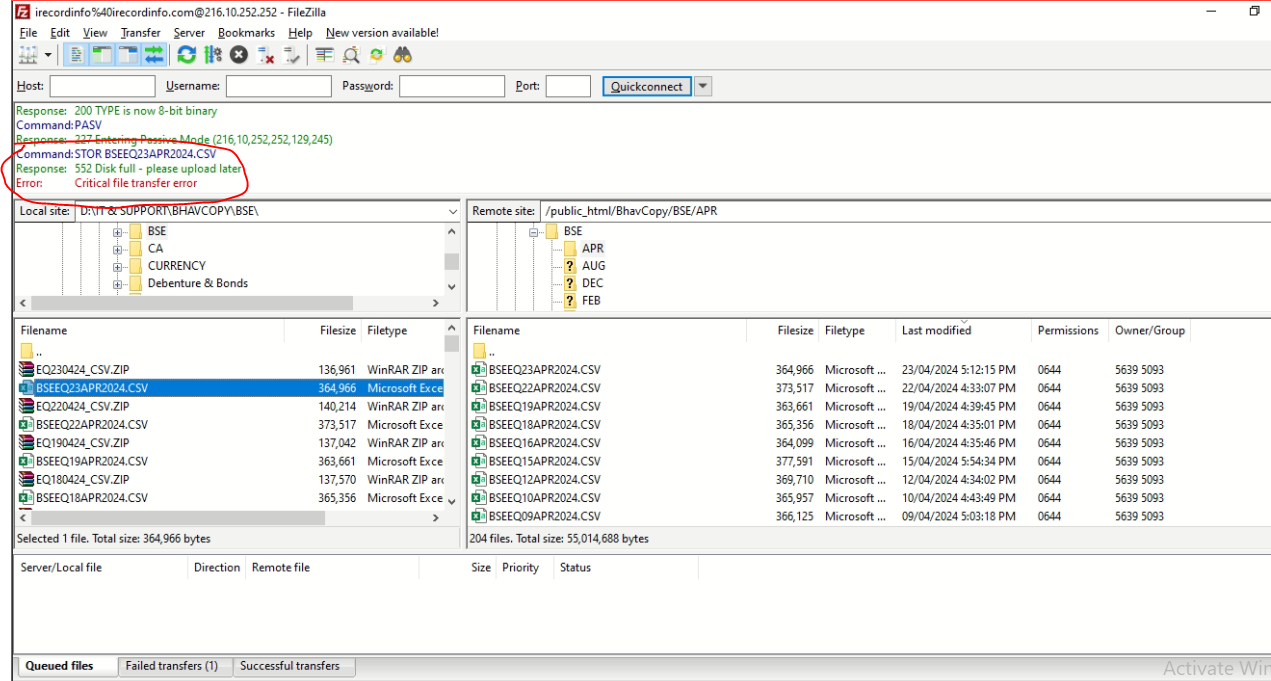Click the local directory tree vertical scrollbar
This screenshot has width=1271, height=681.
[452, 262]
